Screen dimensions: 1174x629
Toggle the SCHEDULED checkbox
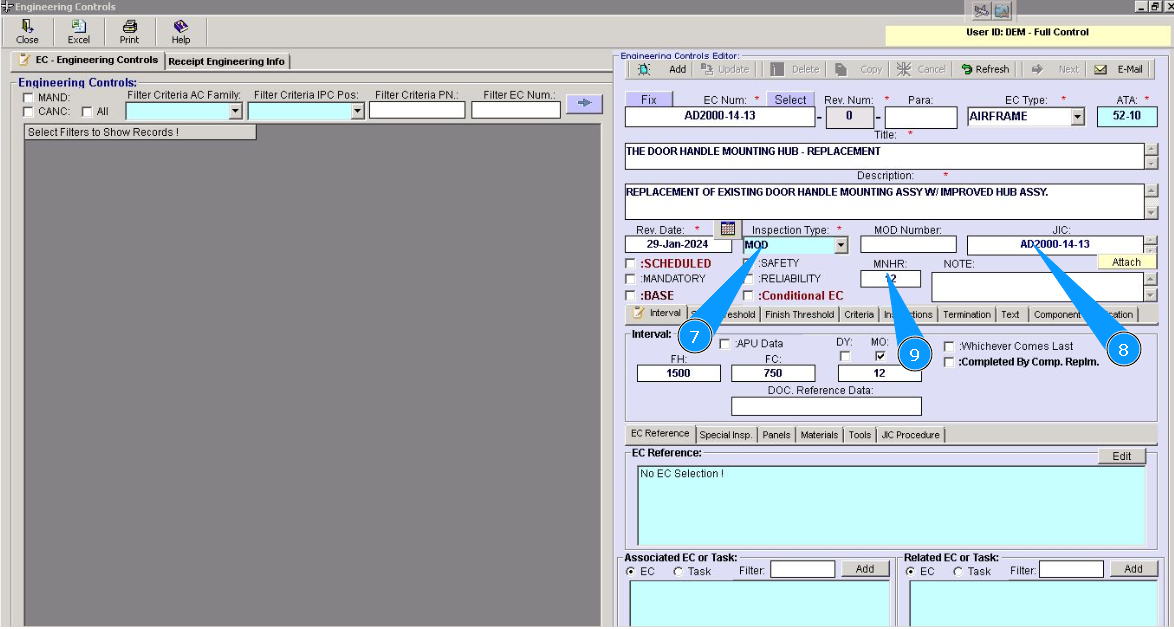[x=630, y=264]
